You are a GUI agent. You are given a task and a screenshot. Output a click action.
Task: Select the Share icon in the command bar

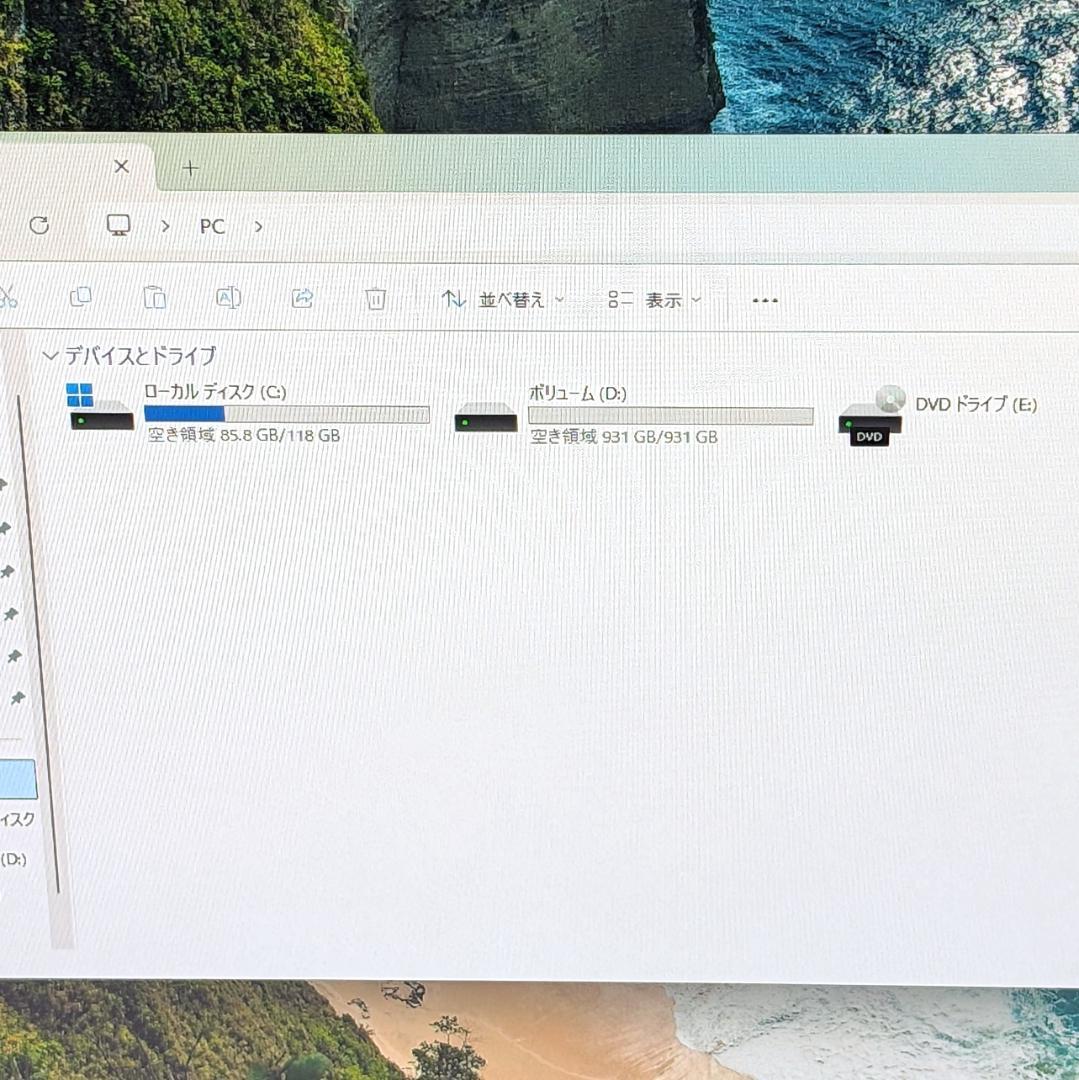[x=301, y=298]
